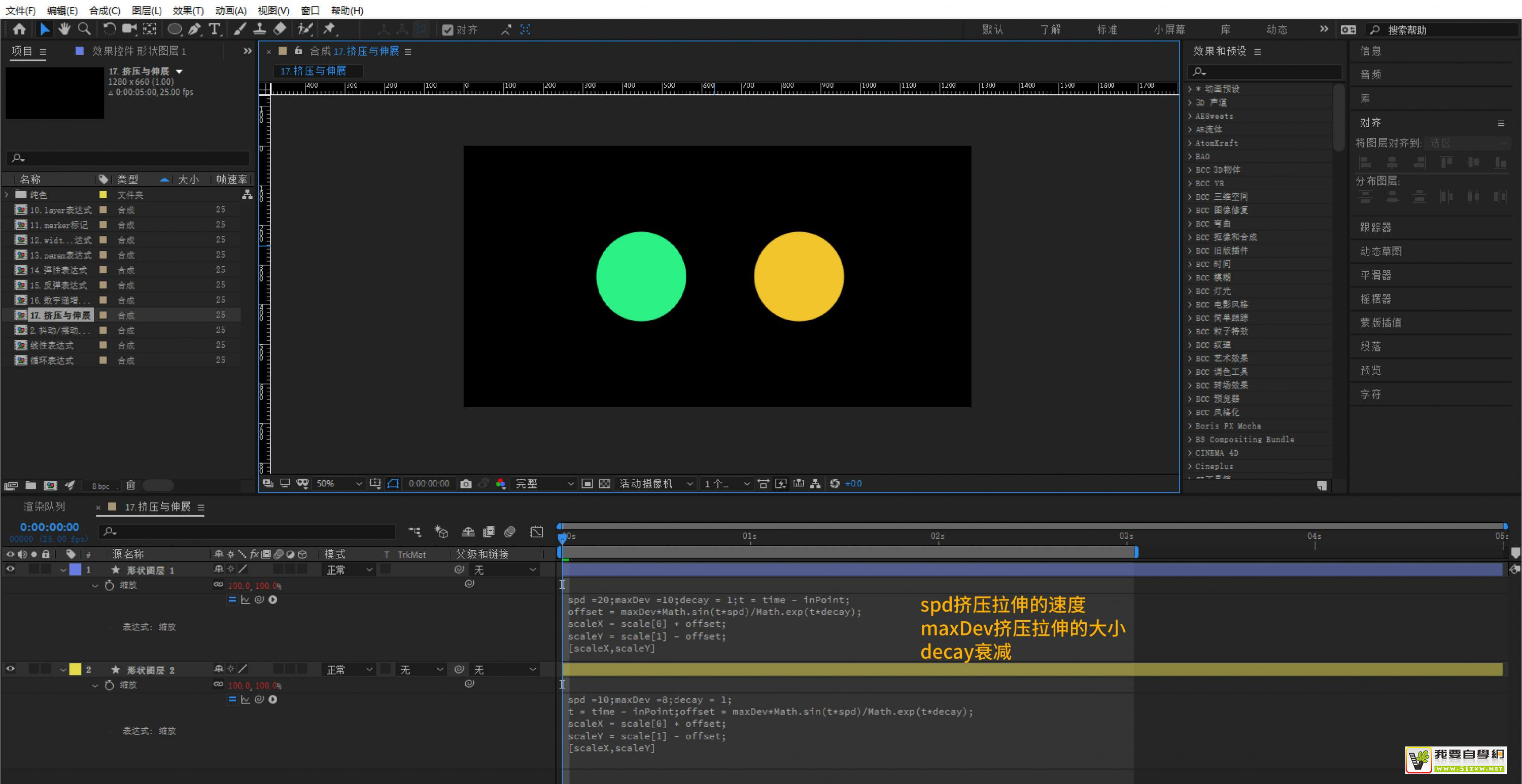Click the snapshot camera icon in viewer
Image resolution: width=1522 pixels, height=784 pixels.
tap(466, 484)
